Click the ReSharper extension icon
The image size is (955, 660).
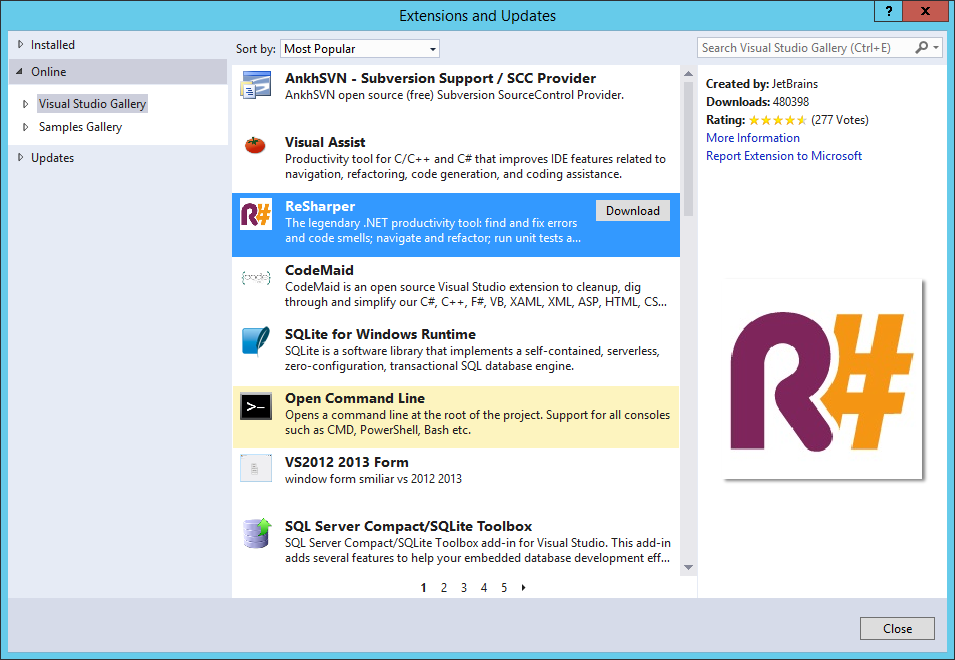point(255,215)
